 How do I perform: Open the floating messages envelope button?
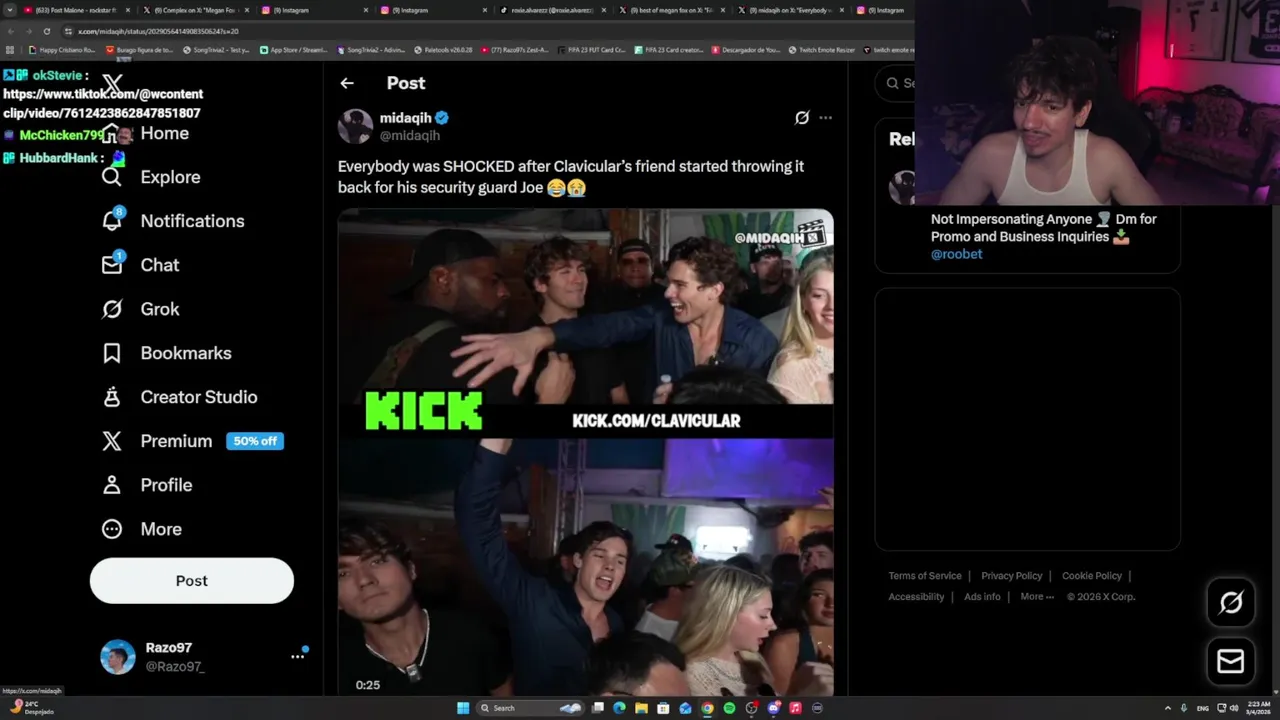(x=1231, y=661)
